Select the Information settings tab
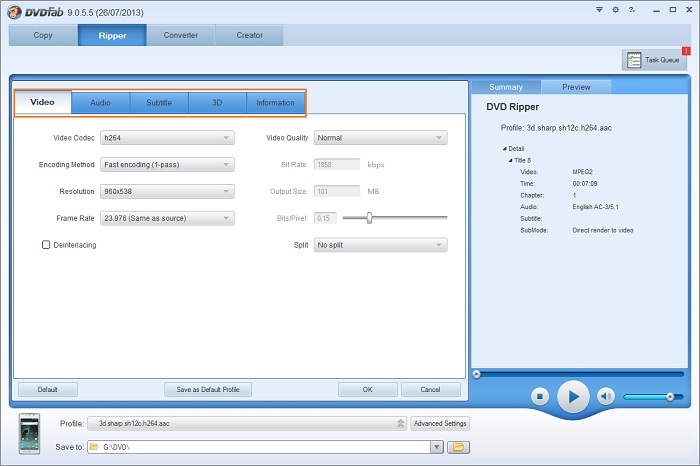This screenshot has width=700, height=466. click(x=275, y=103)
